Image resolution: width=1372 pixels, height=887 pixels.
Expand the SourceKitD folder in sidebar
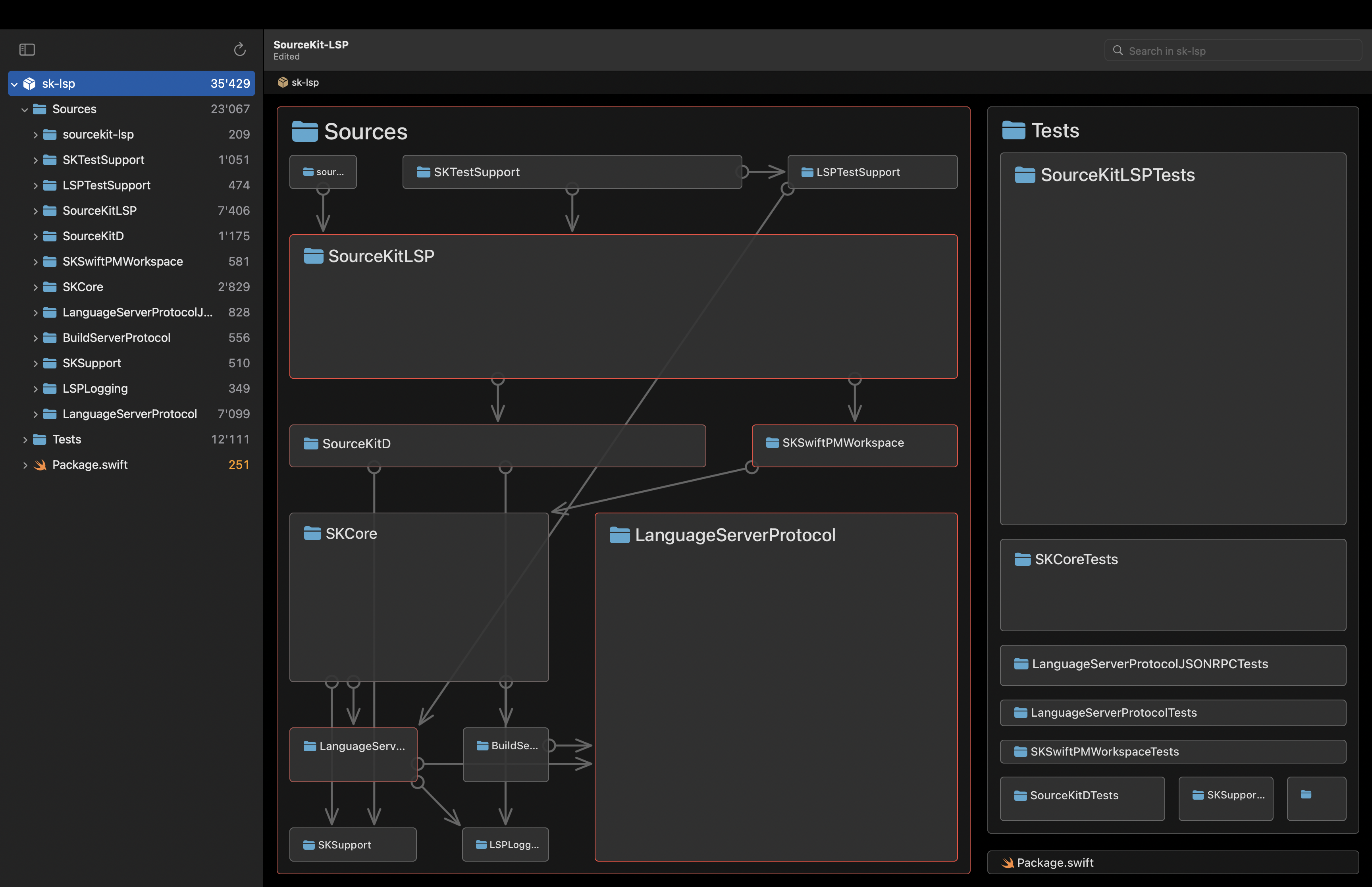pos(35,236)
